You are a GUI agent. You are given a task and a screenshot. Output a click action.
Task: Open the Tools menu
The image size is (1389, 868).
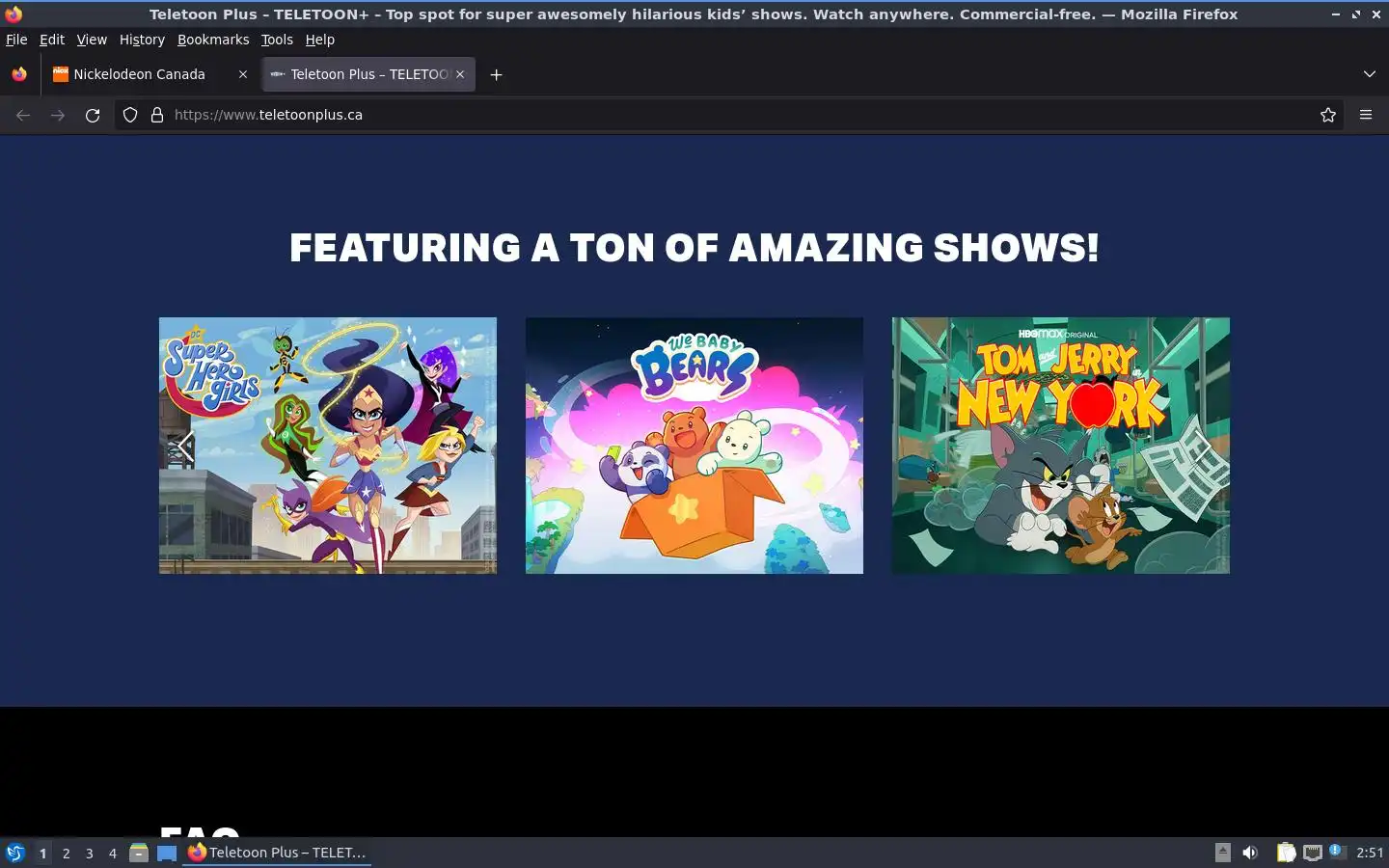[x=277, y=40]
